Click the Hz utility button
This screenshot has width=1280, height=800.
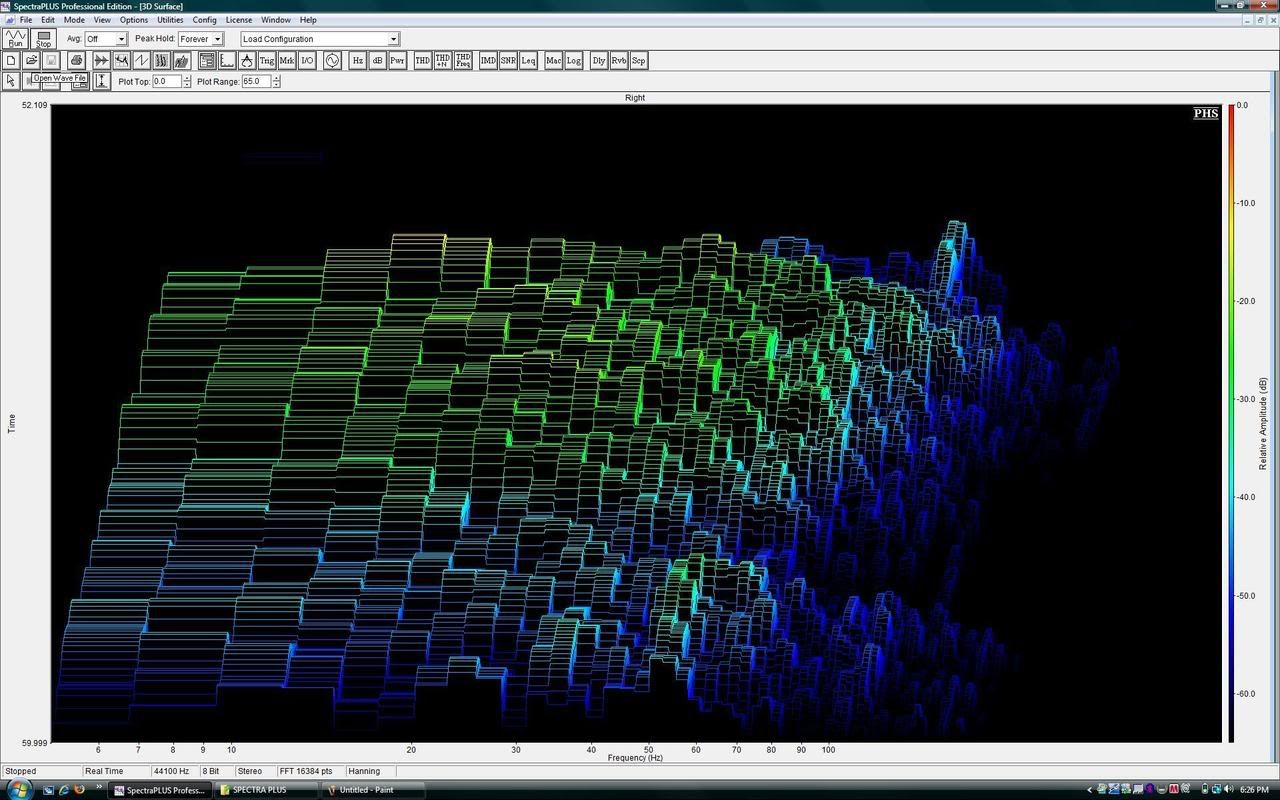[x=357, y=61]
